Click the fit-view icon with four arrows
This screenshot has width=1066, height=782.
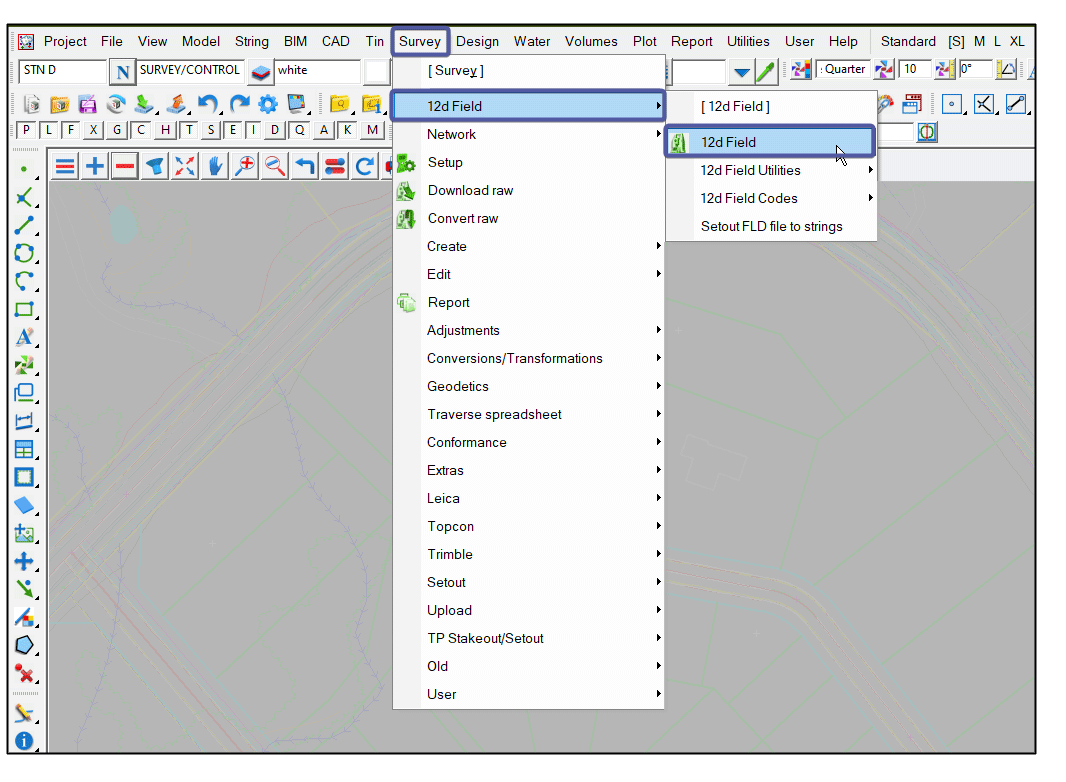(x=184, y=166)
